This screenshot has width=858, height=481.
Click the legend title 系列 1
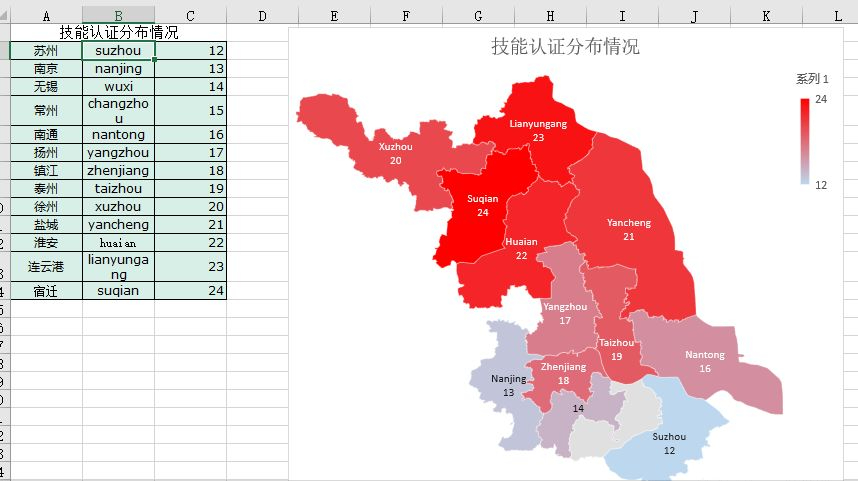[x=812, y=79]
